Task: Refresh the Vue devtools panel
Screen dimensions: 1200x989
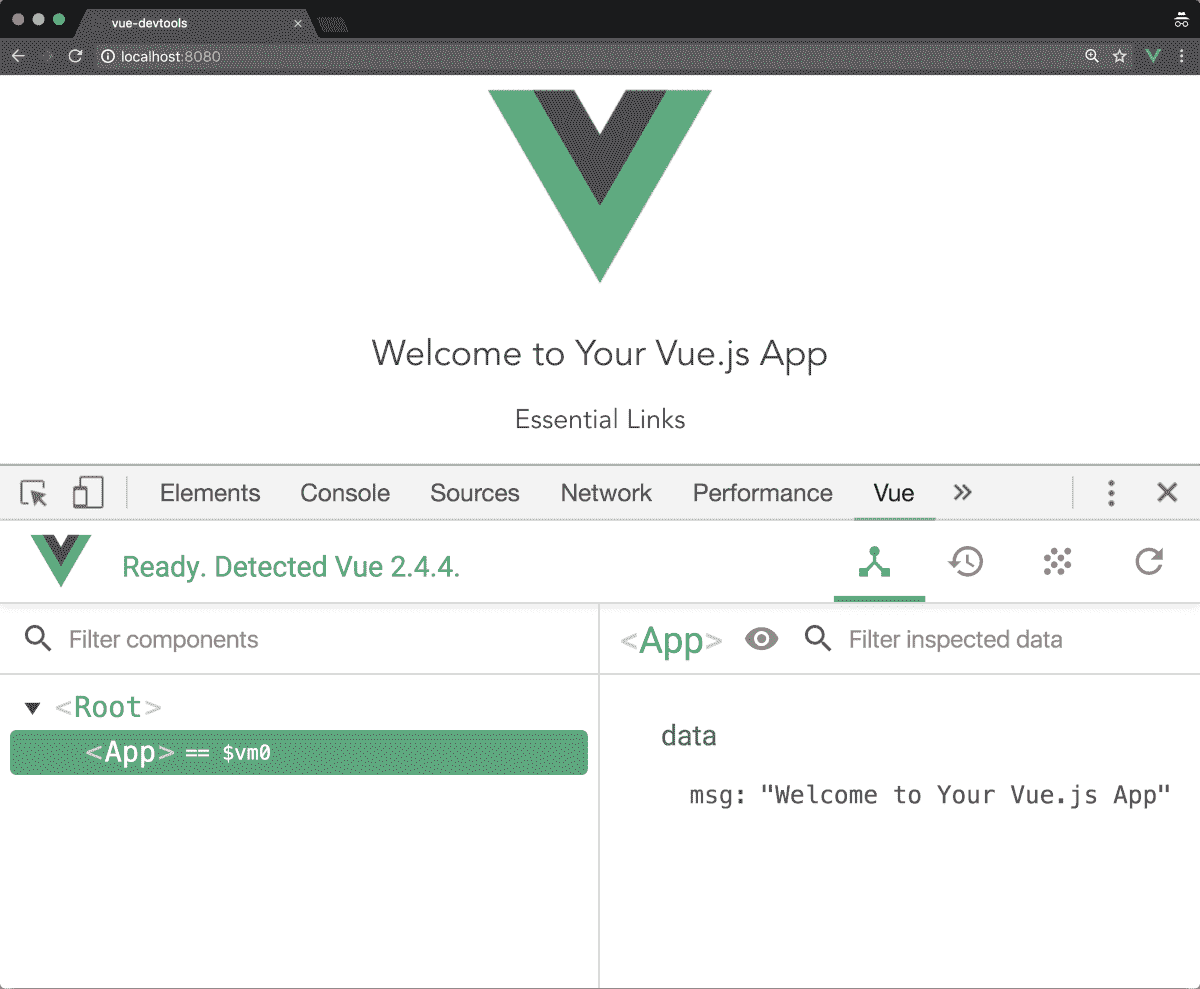Action: (1149, 563)
